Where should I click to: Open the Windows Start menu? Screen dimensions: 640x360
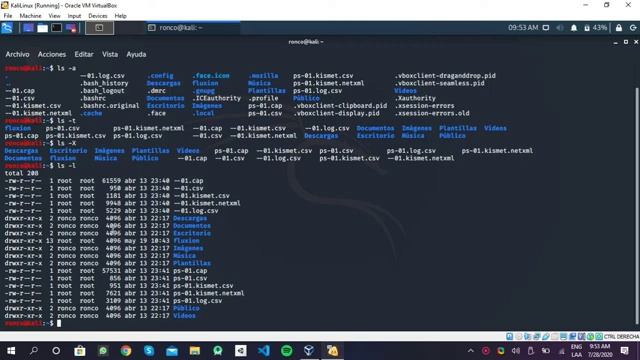click(x=11, y=351)
